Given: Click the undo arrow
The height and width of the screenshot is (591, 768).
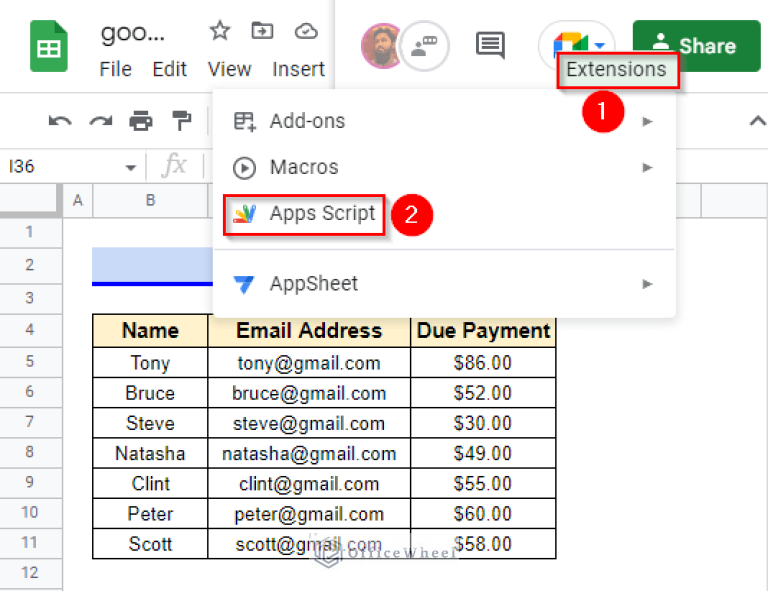Looking at the screenshot, I should pyautogui.click(x=60, y=121).
